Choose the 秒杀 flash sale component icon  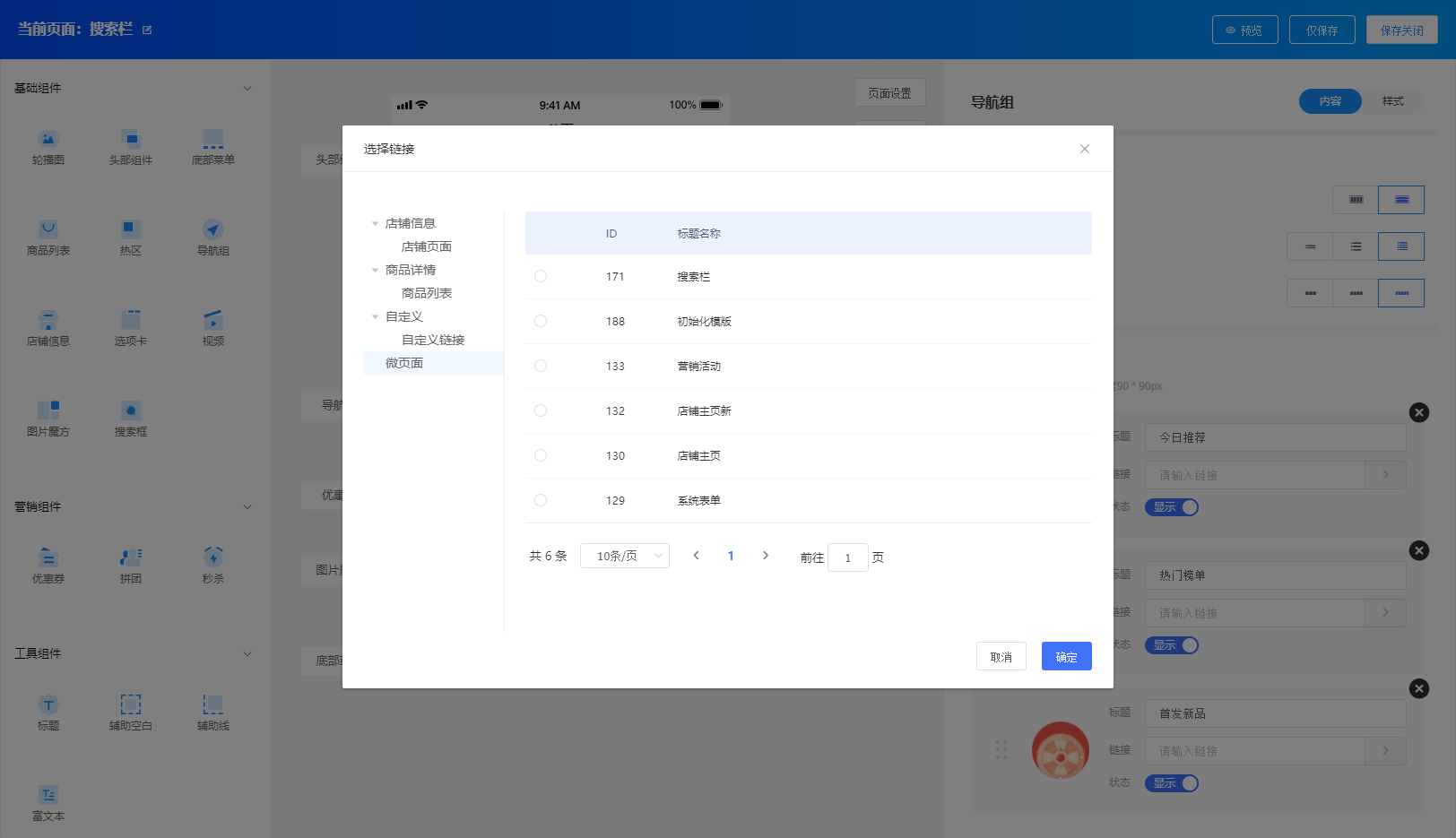coord(212,564)
